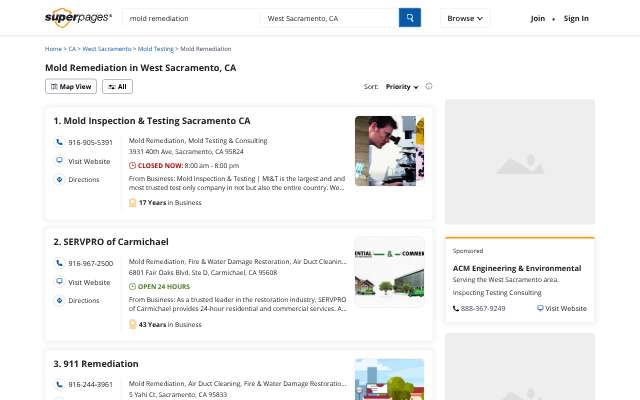Click directions icon for SERVPRO of Carmichael
Viewport: 640px width, 400px height.
[x=60, y=300]
